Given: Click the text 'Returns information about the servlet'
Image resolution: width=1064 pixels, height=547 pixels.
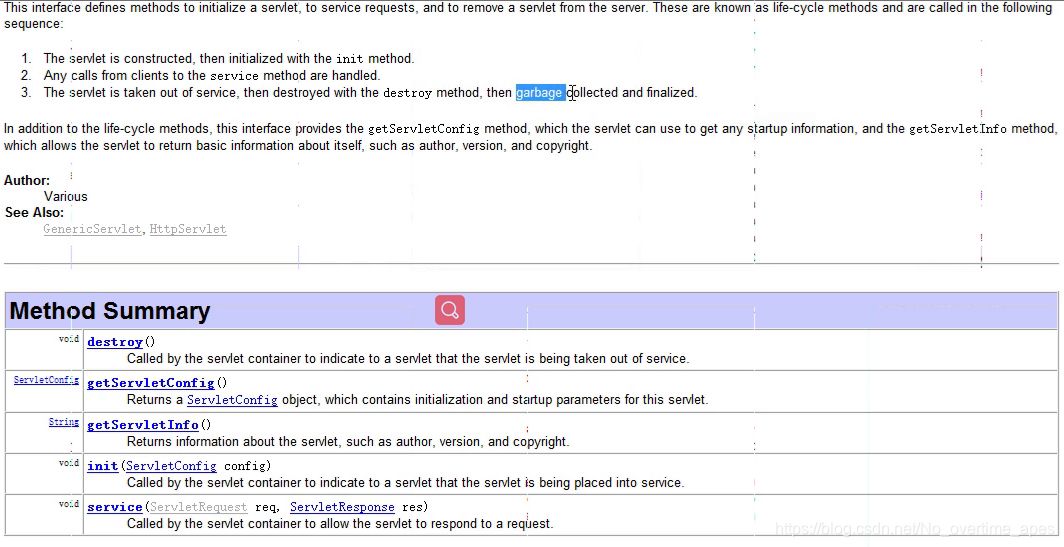Looking at the screenshot, I should (x=232, y=442).
